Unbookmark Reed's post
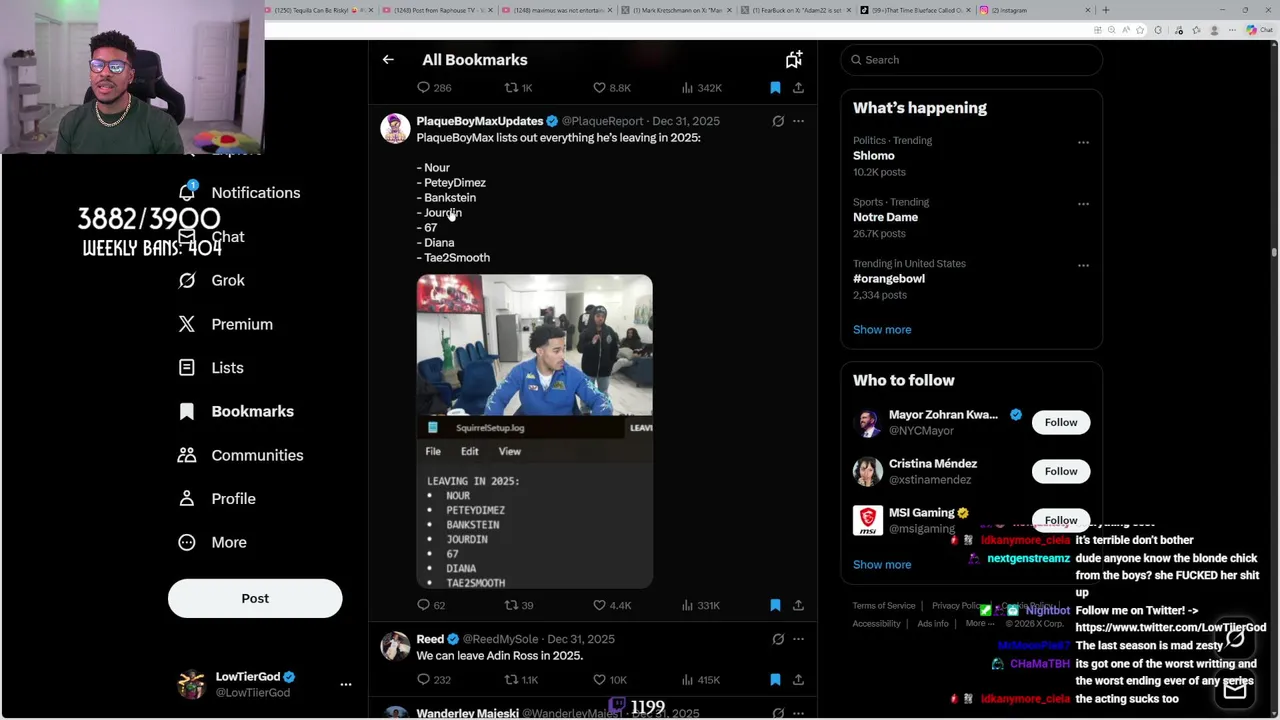Viewport: 1280px width, 720px height. point(775,680)
